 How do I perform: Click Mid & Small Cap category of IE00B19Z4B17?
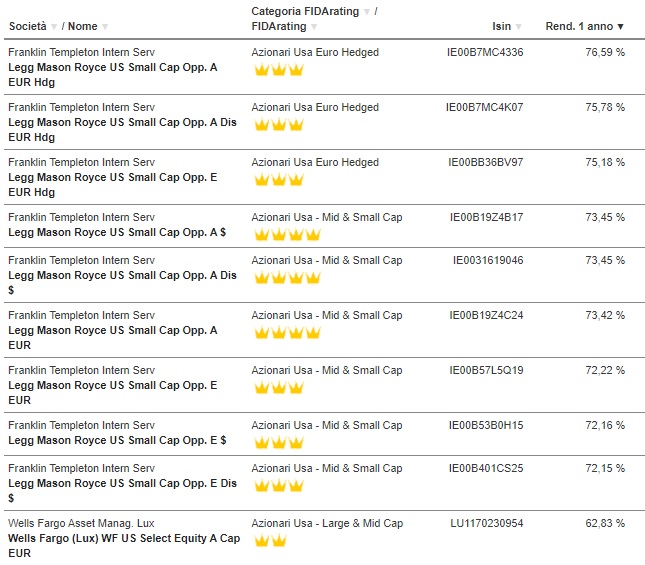pos(327,217)
